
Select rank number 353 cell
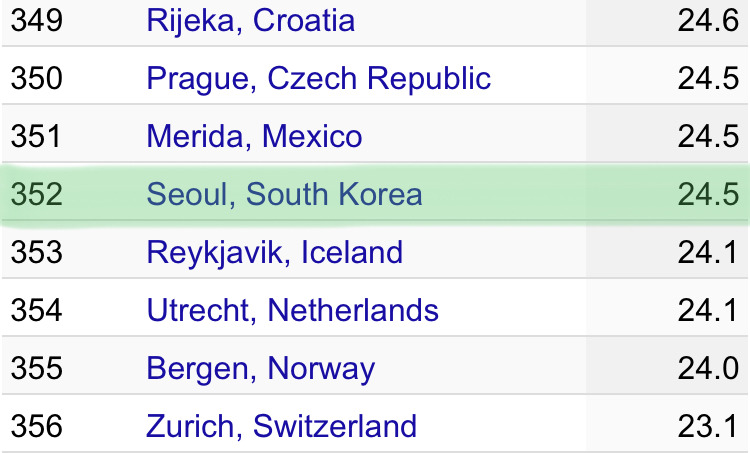[x=36, y=252]
